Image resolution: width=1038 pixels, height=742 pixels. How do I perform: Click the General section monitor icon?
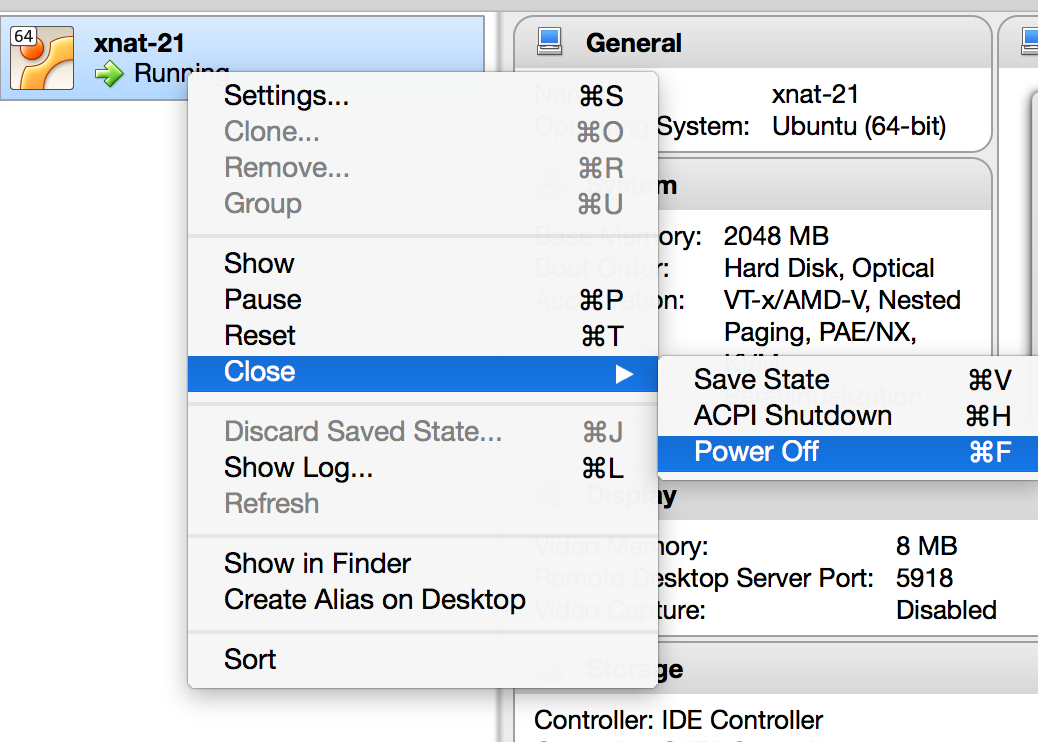point(549,42)
